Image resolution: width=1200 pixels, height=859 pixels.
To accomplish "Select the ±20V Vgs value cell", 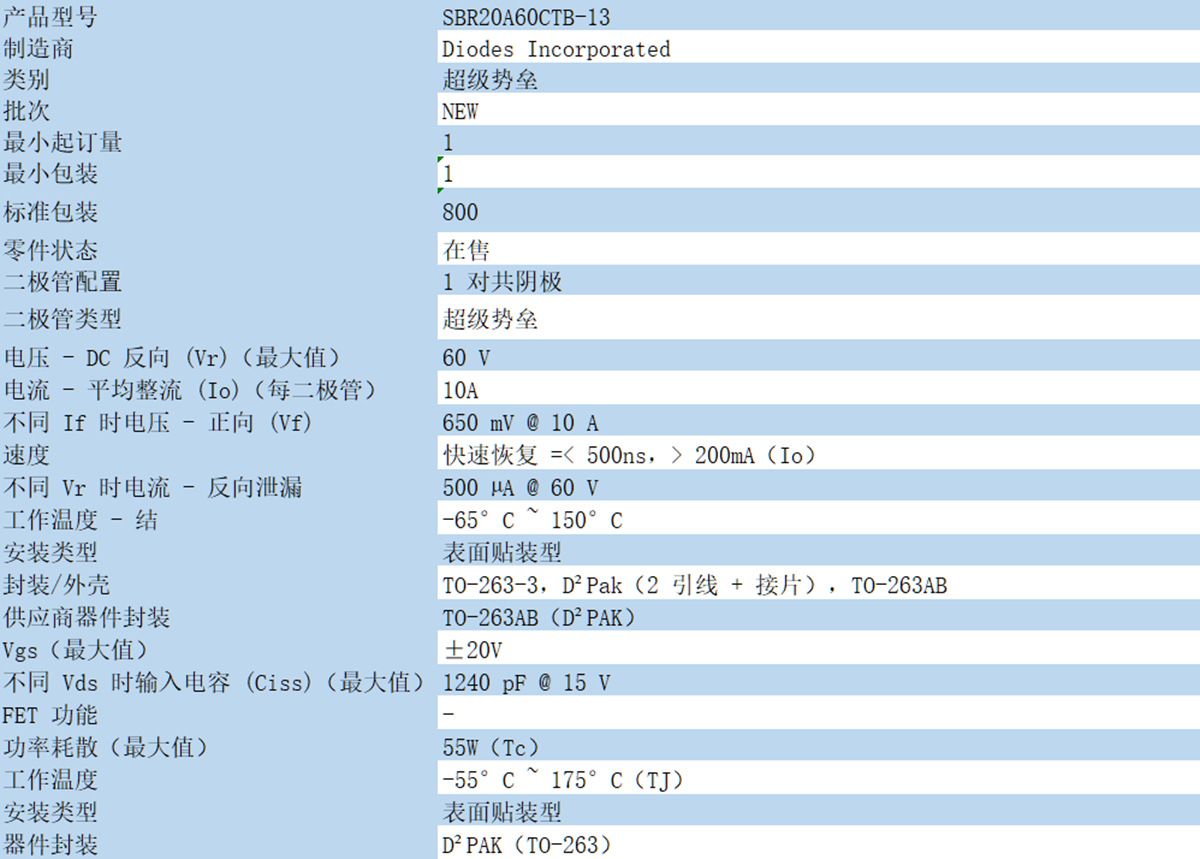I will [x=472, y=650].
